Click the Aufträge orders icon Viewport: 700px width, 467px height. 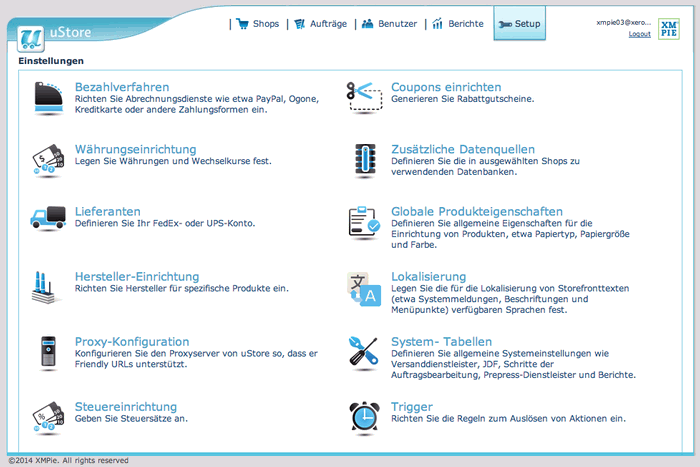(300, 24)
